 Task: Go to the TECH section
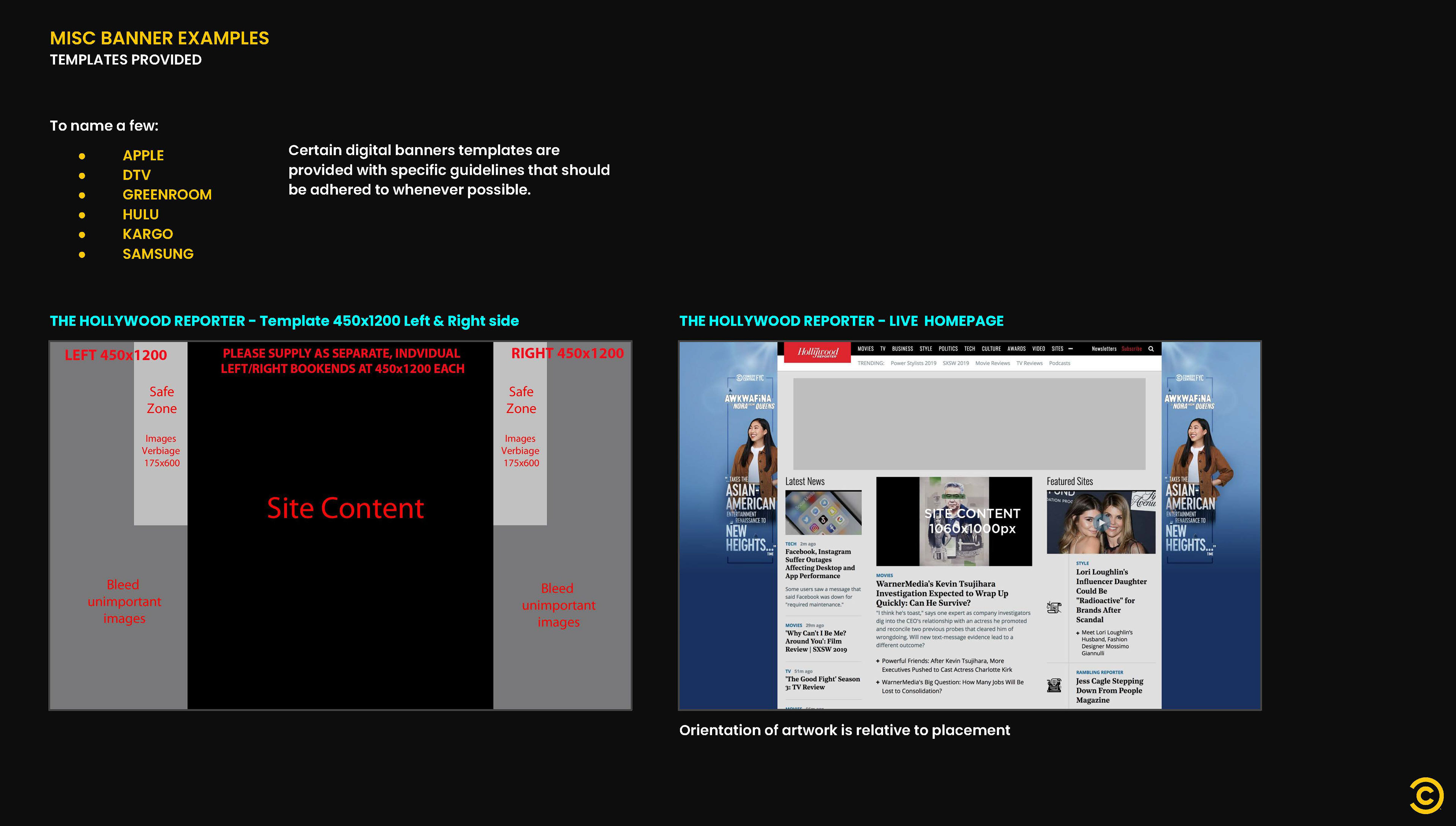[x=970, y=349]
